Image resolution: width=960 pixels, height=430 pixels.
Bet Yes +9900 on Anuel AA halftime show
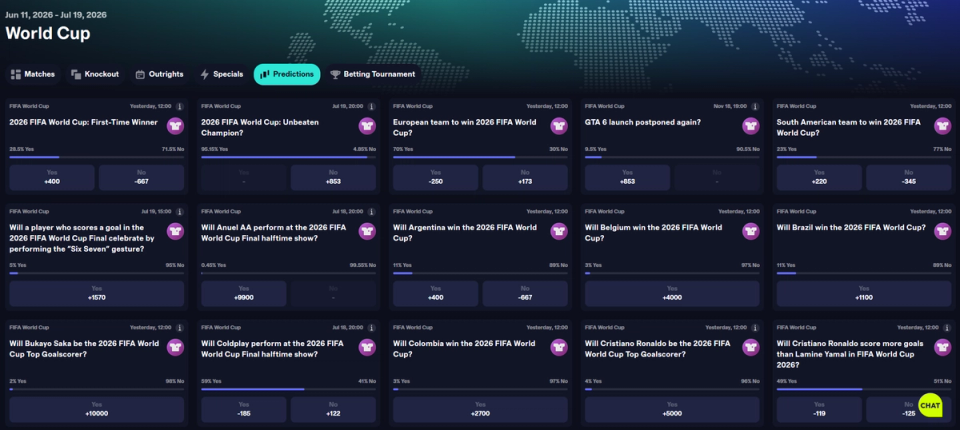point(244,293)
